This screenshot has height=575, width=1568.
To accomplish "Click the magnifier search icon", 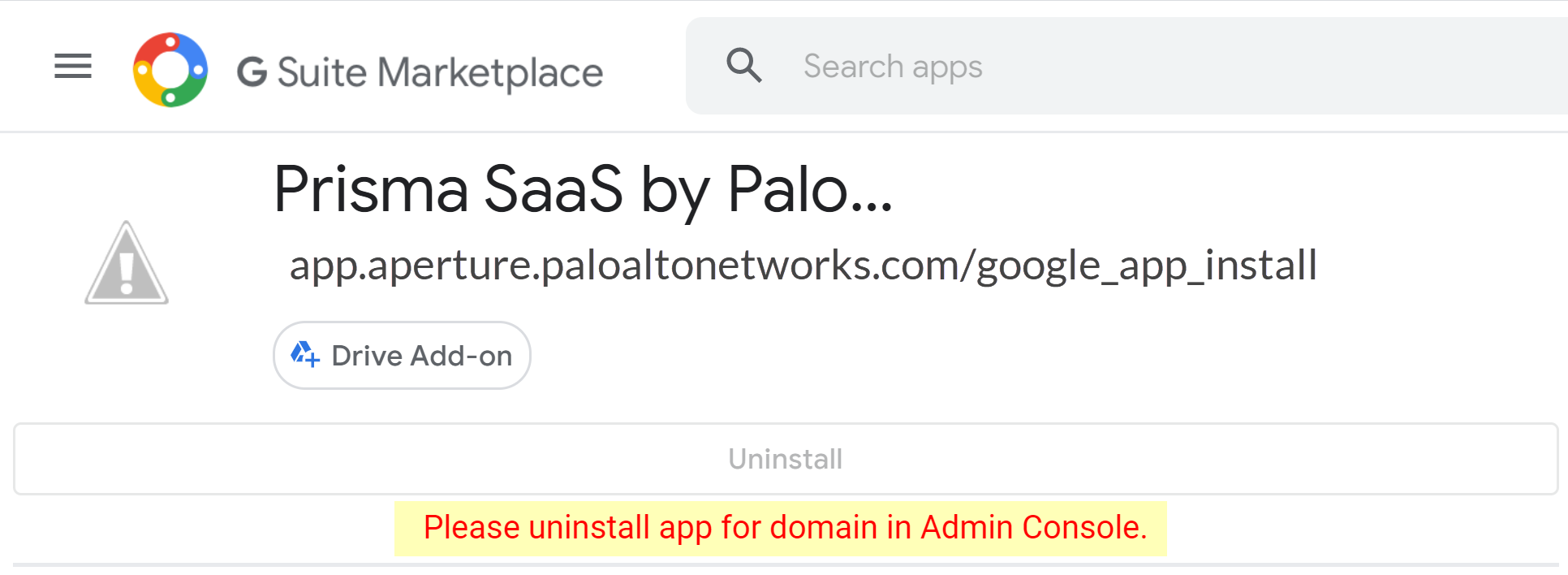I will click(743, 65).
